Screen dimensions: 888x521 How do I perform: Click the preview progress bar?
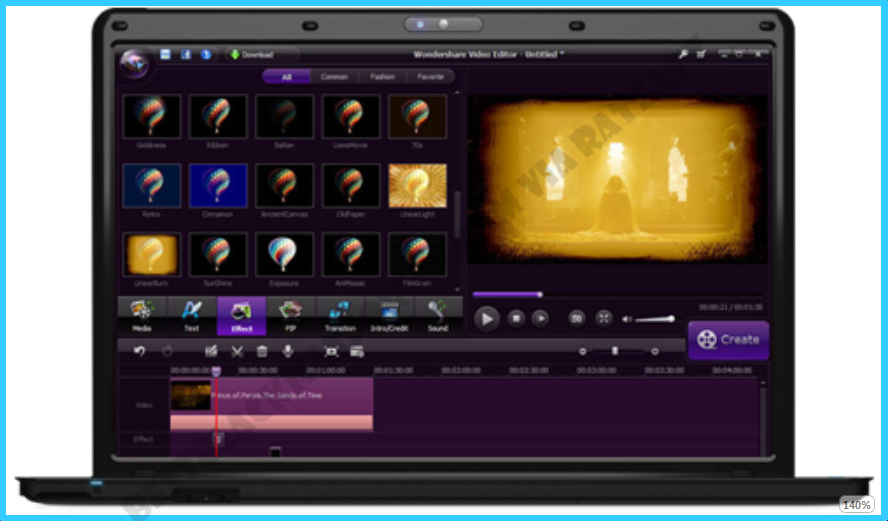617,294
